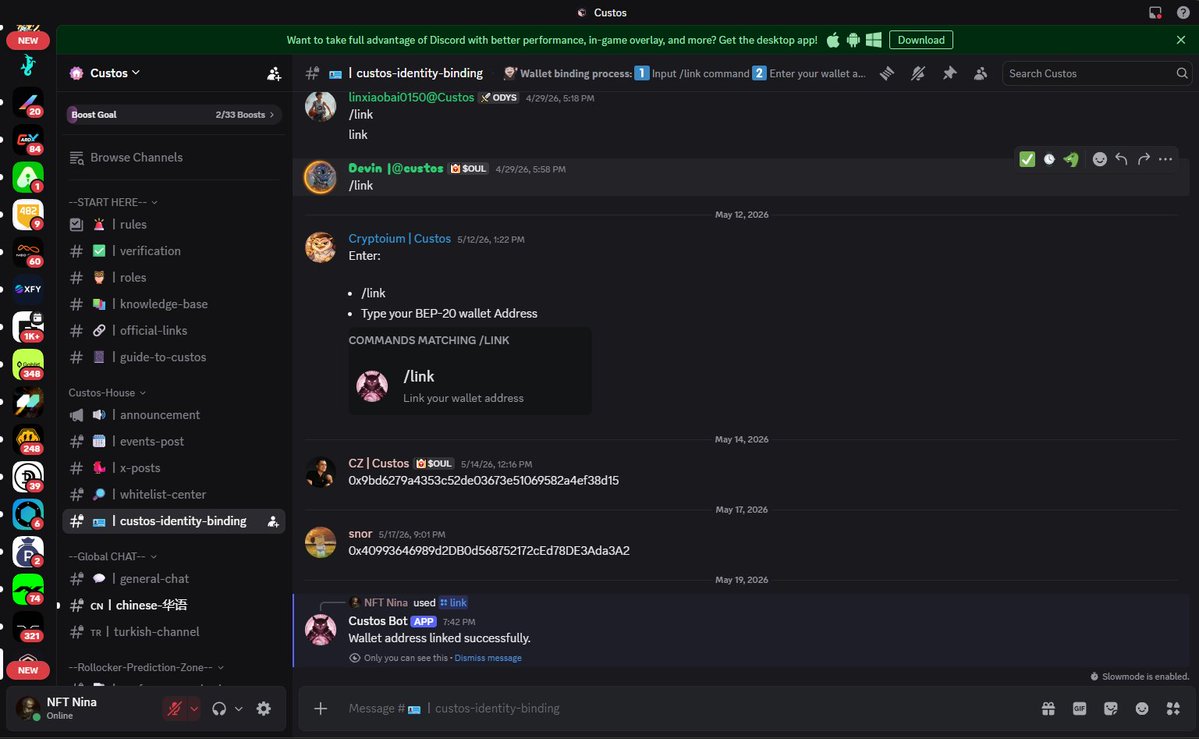Open the Threads icon in channel header
The width and height of the screenshot is (1199, 739).
coord(887,73)
